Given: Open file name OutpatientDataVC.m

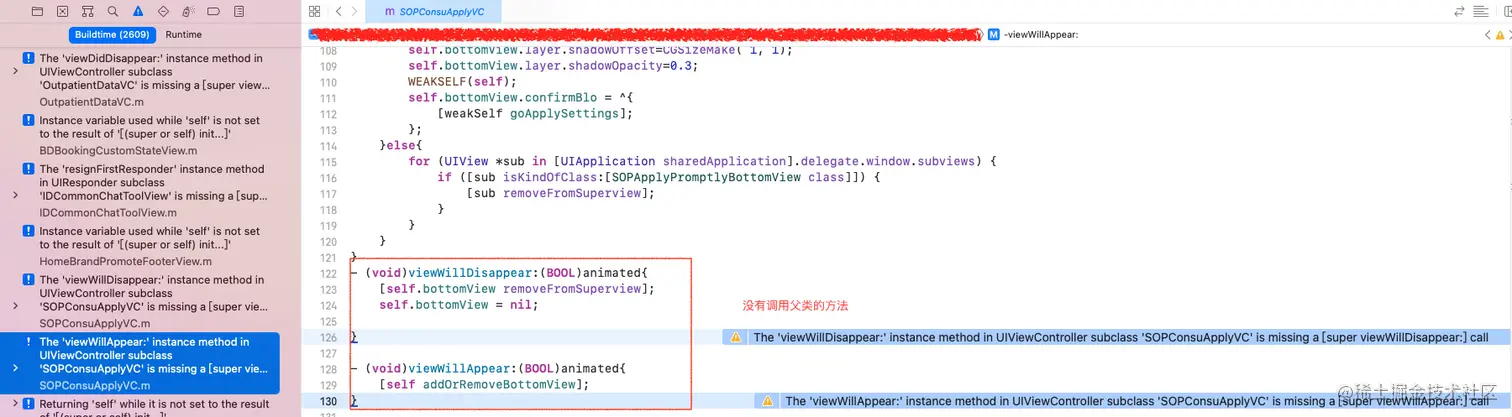Looking at the screenshot, I should coord(93,102).
